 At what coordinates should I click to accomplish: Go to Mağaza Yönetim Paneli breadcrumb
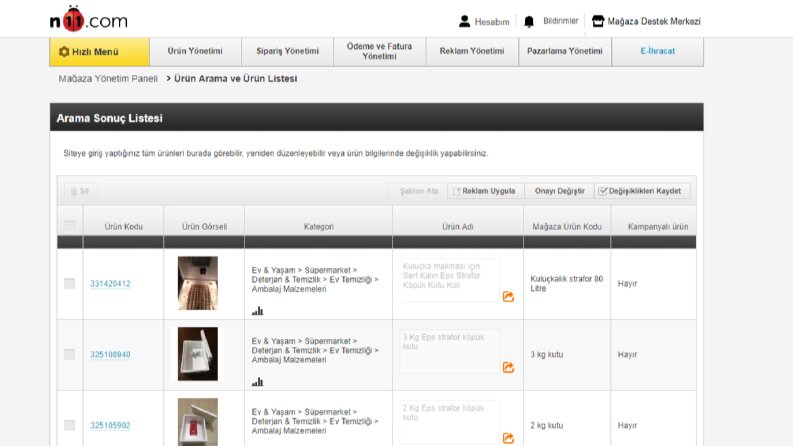108,79
